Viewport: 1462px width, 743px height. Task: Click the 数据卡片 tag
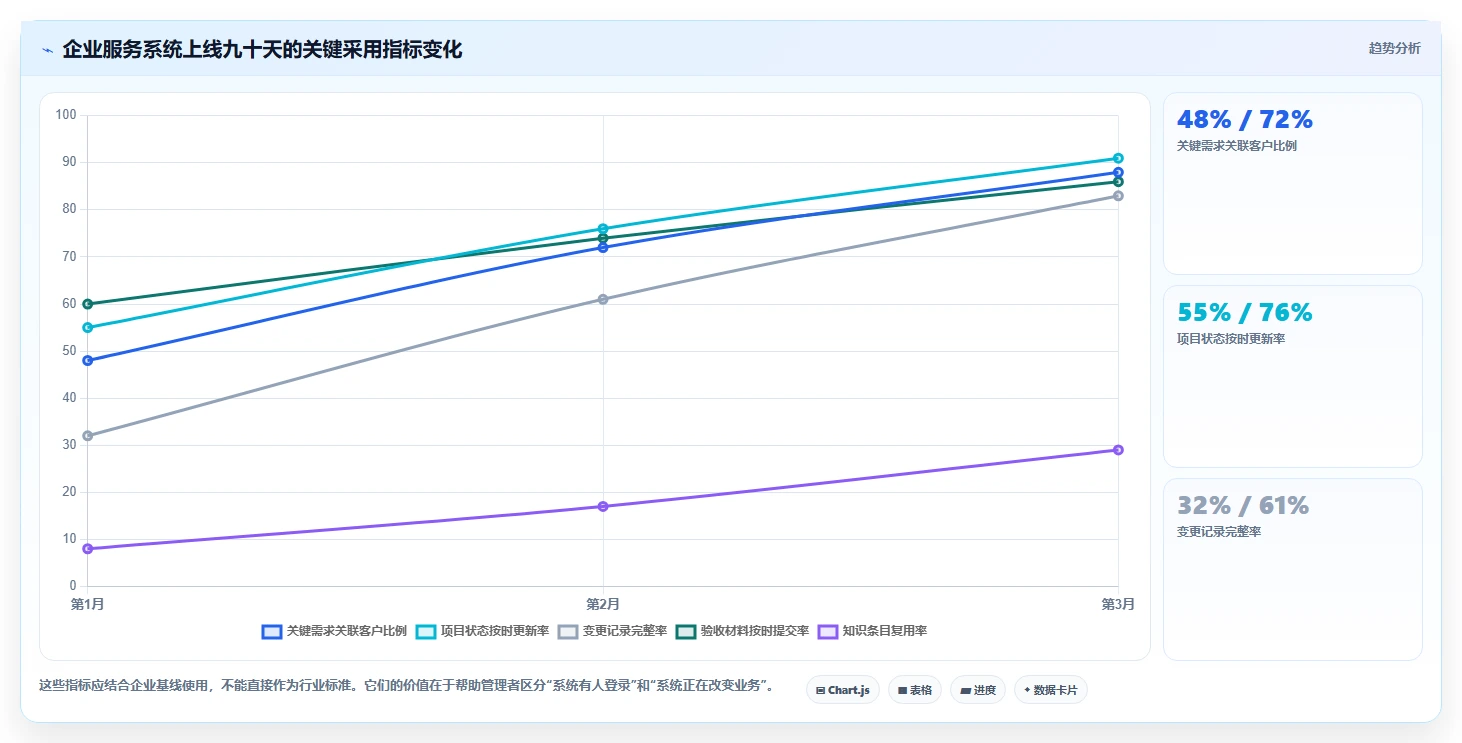click(x=1050, y=690)
